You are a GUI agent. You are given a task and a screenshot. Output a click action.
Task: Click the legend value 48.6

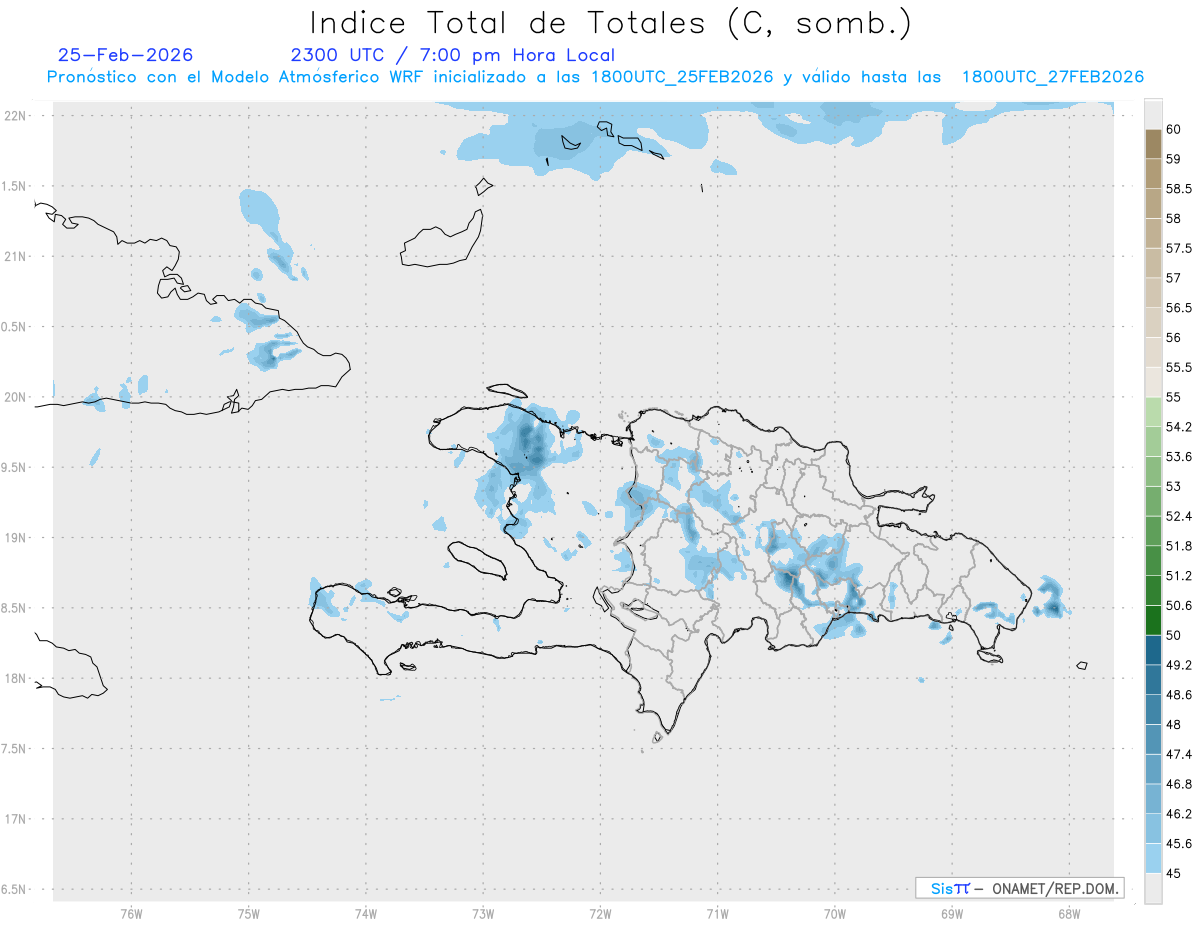point(1179,694)
